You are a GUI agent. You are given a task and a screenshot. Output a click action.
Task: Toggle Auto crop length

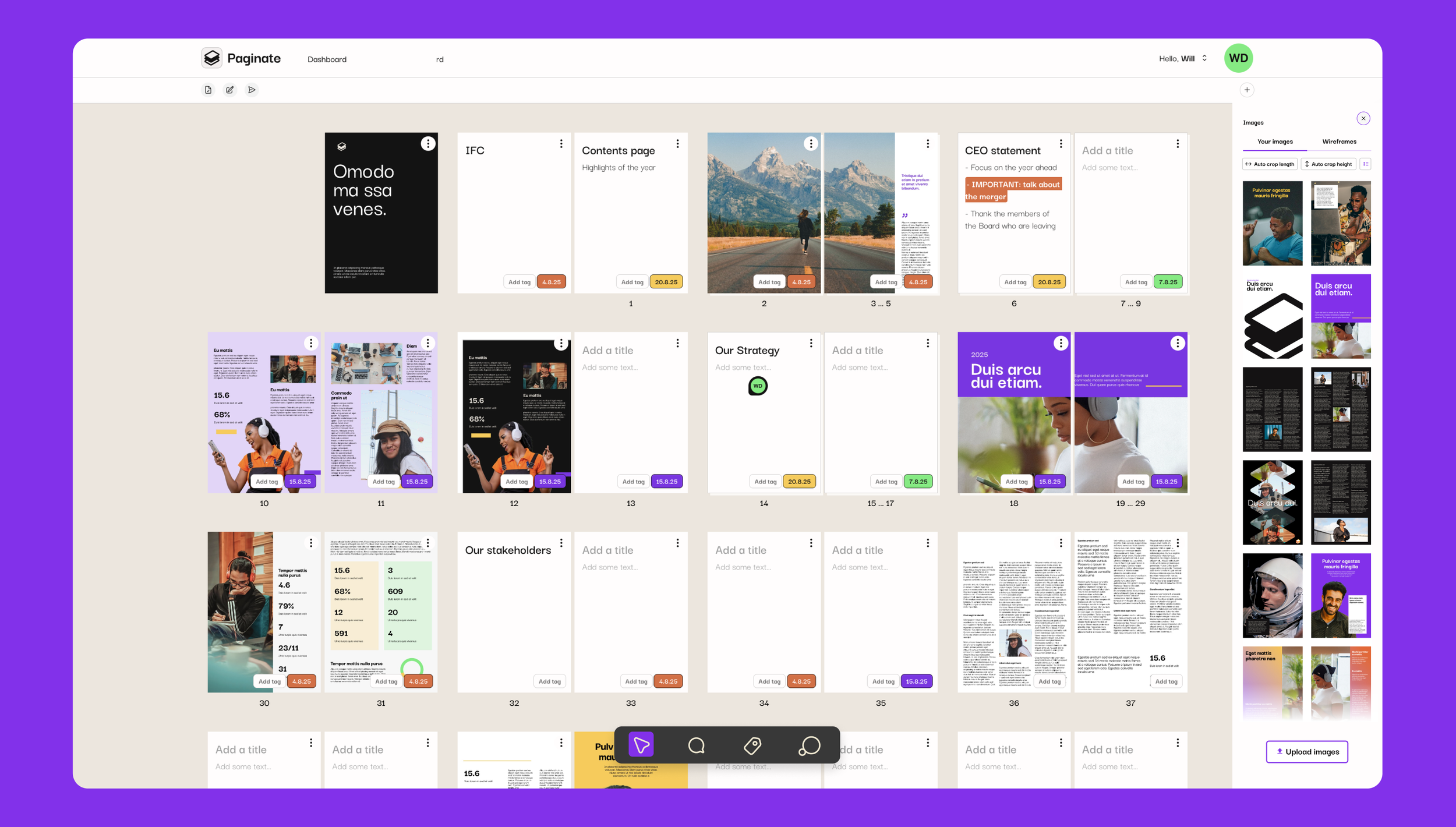[x=1270, y=164]
